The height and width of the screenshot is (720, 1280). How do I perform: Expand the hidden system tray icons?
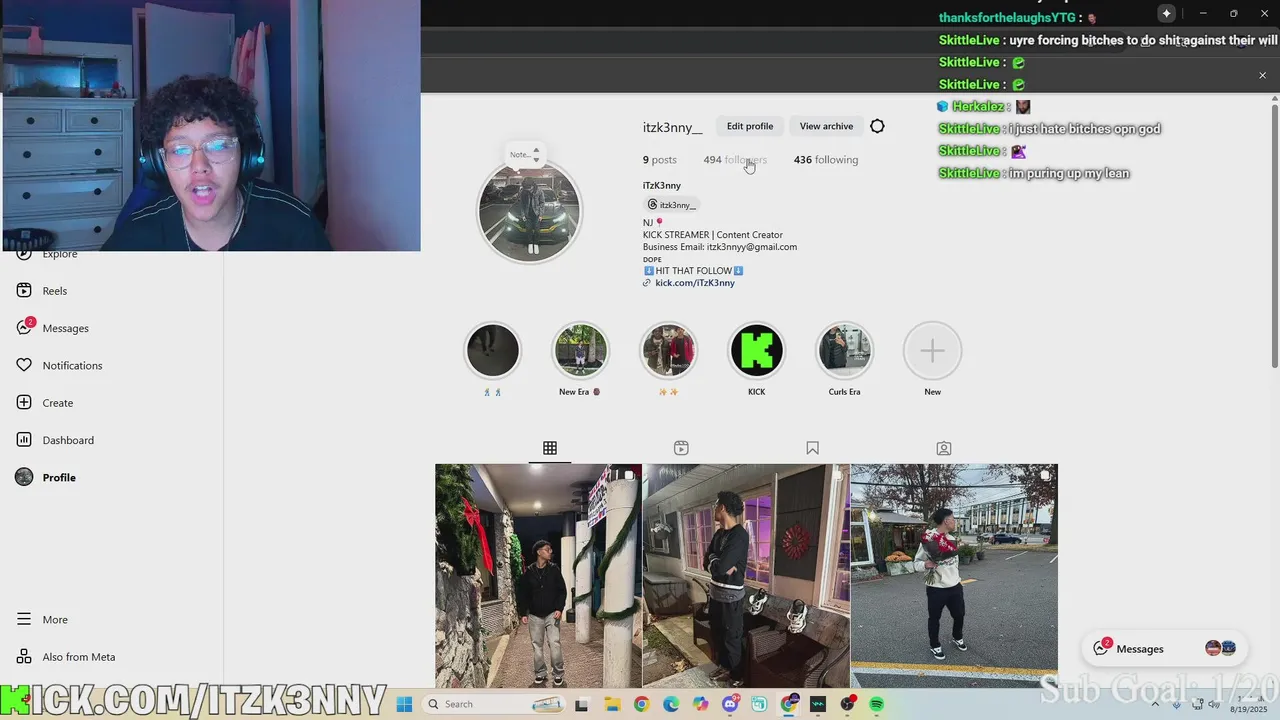[x=1155, y=704]
